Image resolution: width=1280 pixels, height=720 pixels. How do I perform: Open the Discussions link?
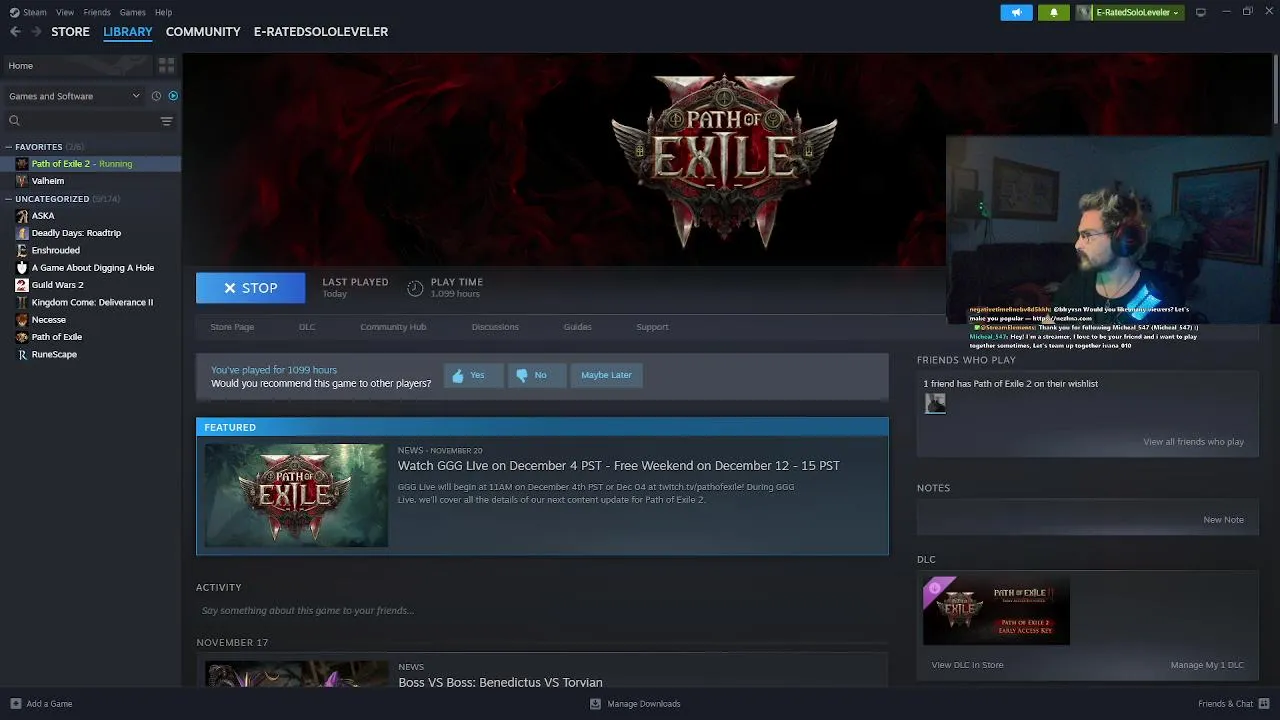pos(495,327)
